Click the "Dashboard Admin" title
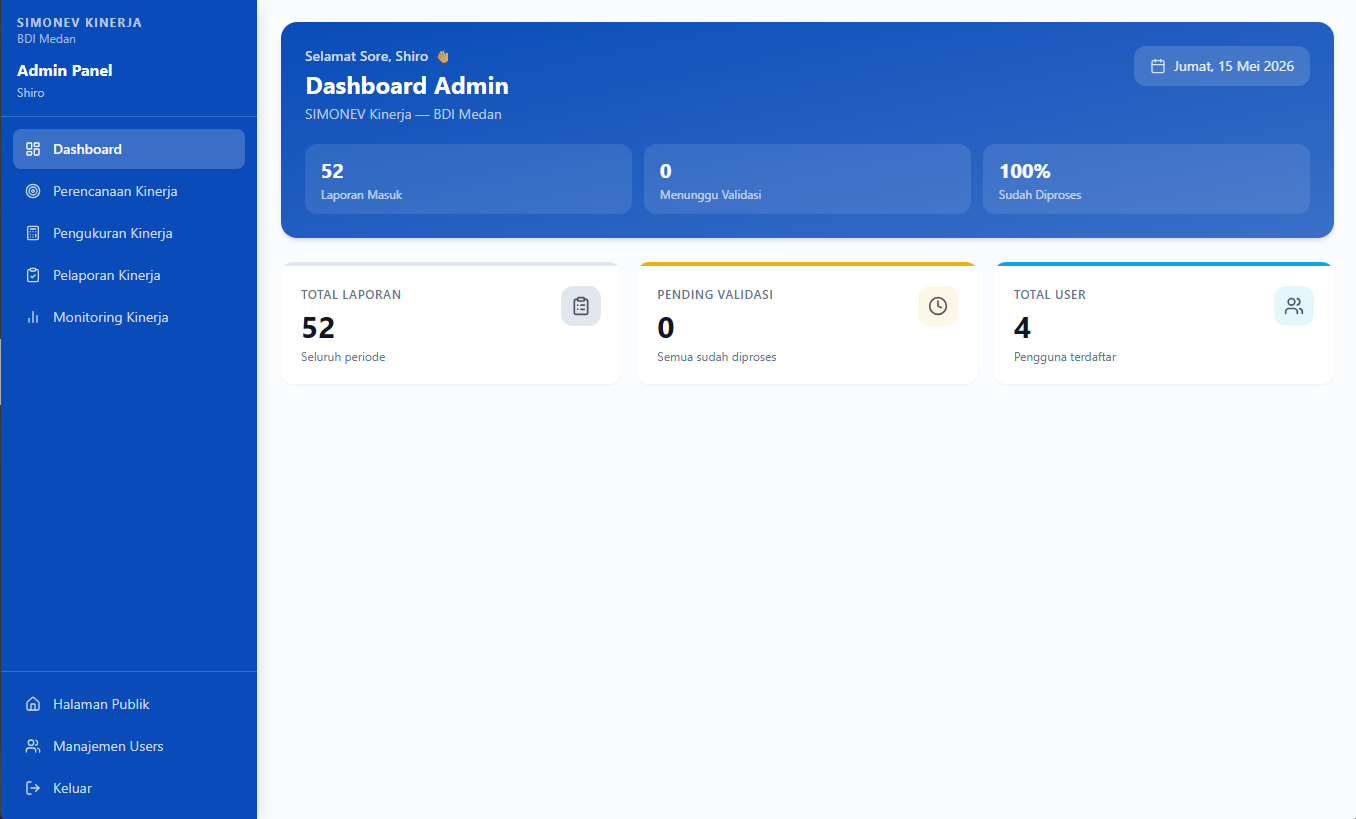Screen dimensions: 1356x819 pos(407,86)
